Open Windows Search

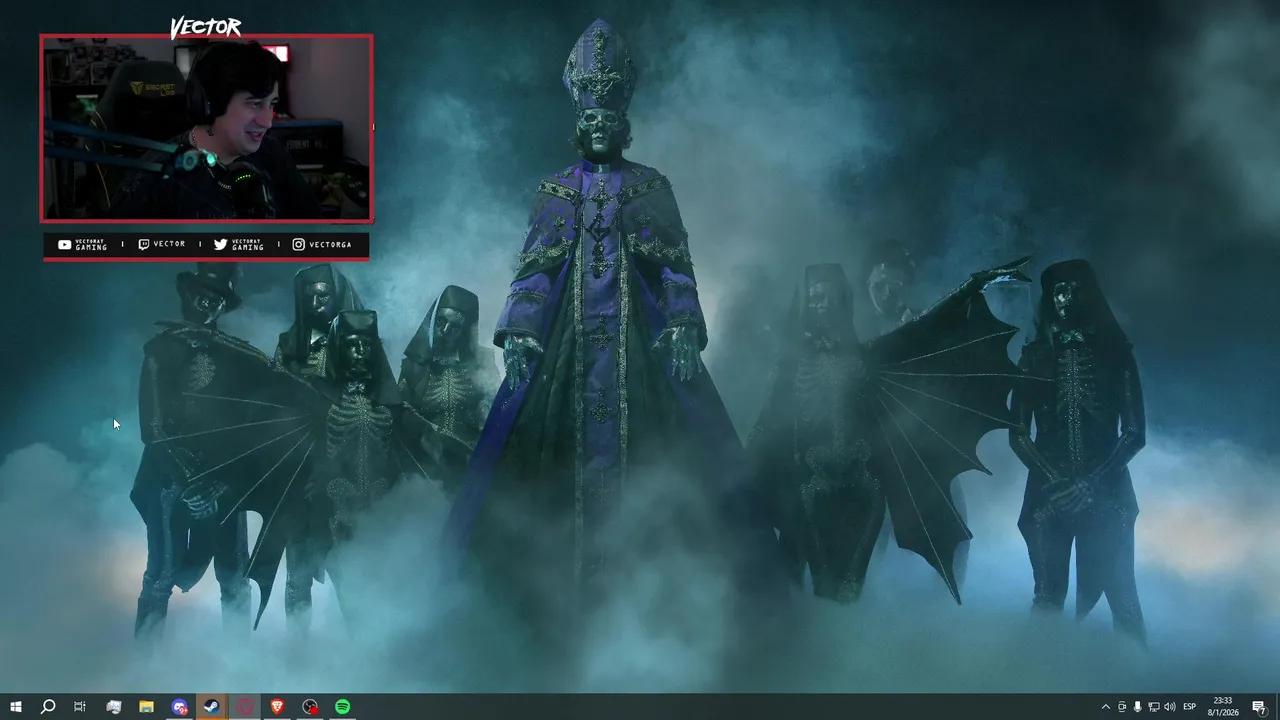(48, 706)
